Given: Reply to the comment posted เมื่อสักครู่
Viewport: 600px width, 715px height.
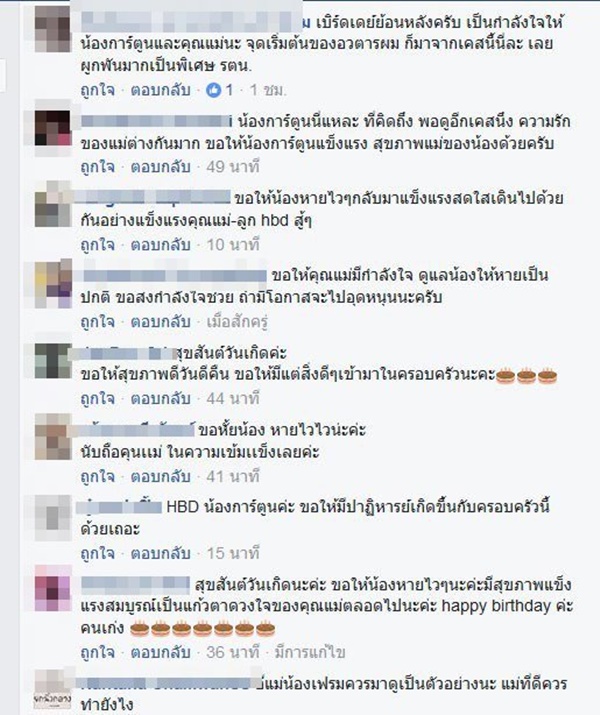Looking at the screenshot, I should [x=160, y=322].
